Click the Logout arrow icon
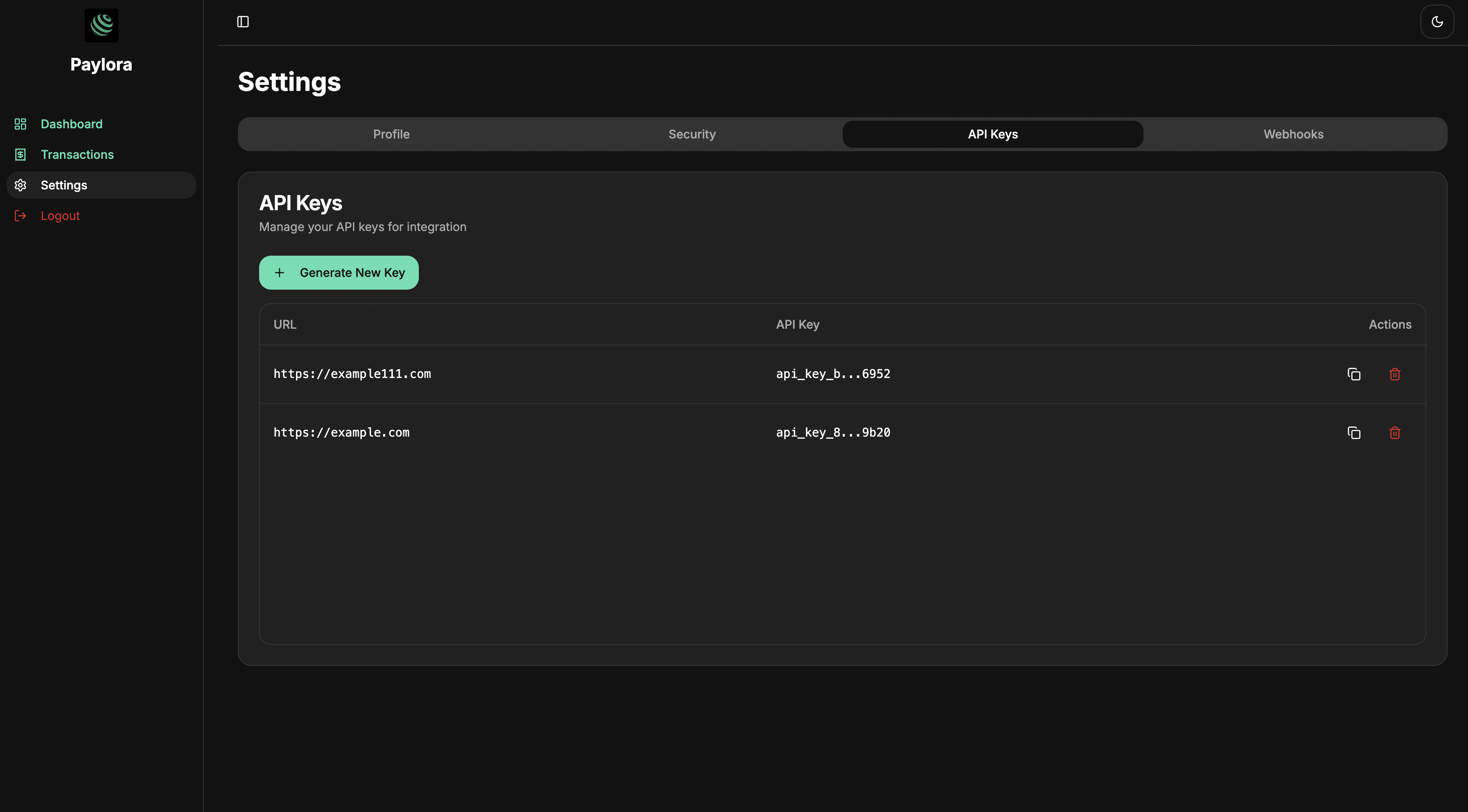The height and width of the screenshot is (812, 1468). pos(20,215)
